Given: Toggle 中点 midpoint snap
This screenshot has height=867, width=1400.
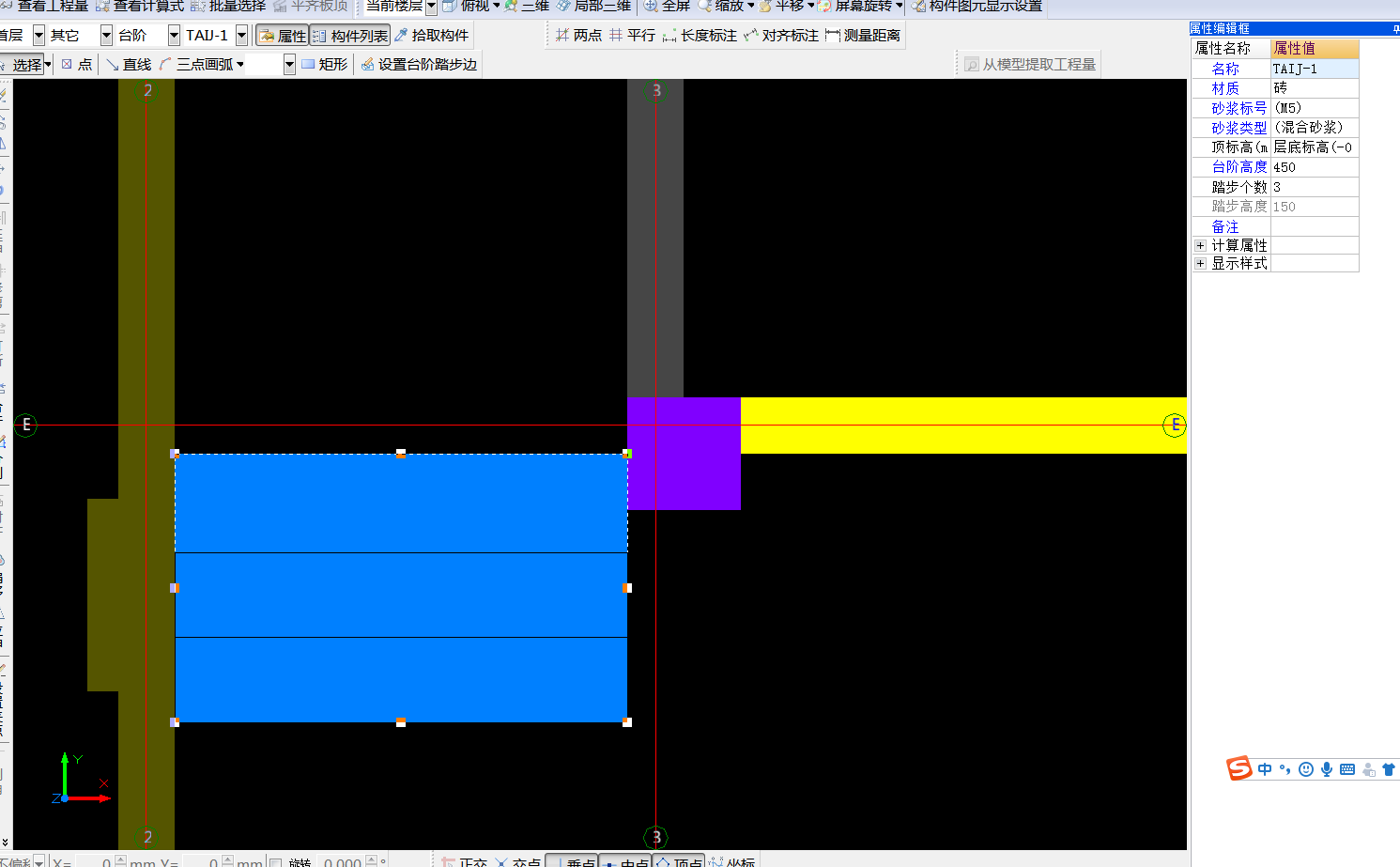Looking at the screenshot, I should (624, 862).
